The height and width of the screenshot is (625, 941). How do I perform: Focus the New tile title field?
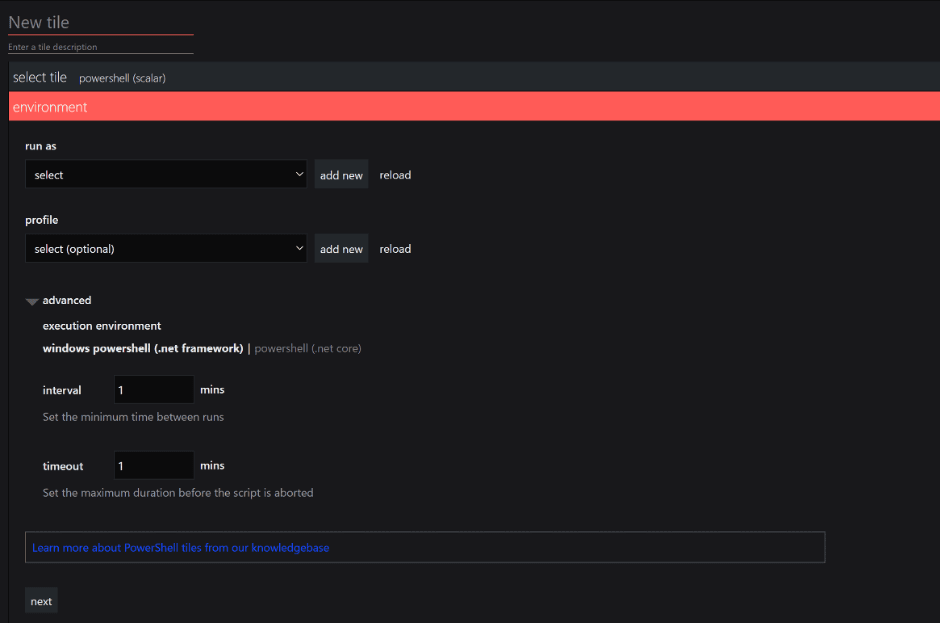[x=100, y=22]
